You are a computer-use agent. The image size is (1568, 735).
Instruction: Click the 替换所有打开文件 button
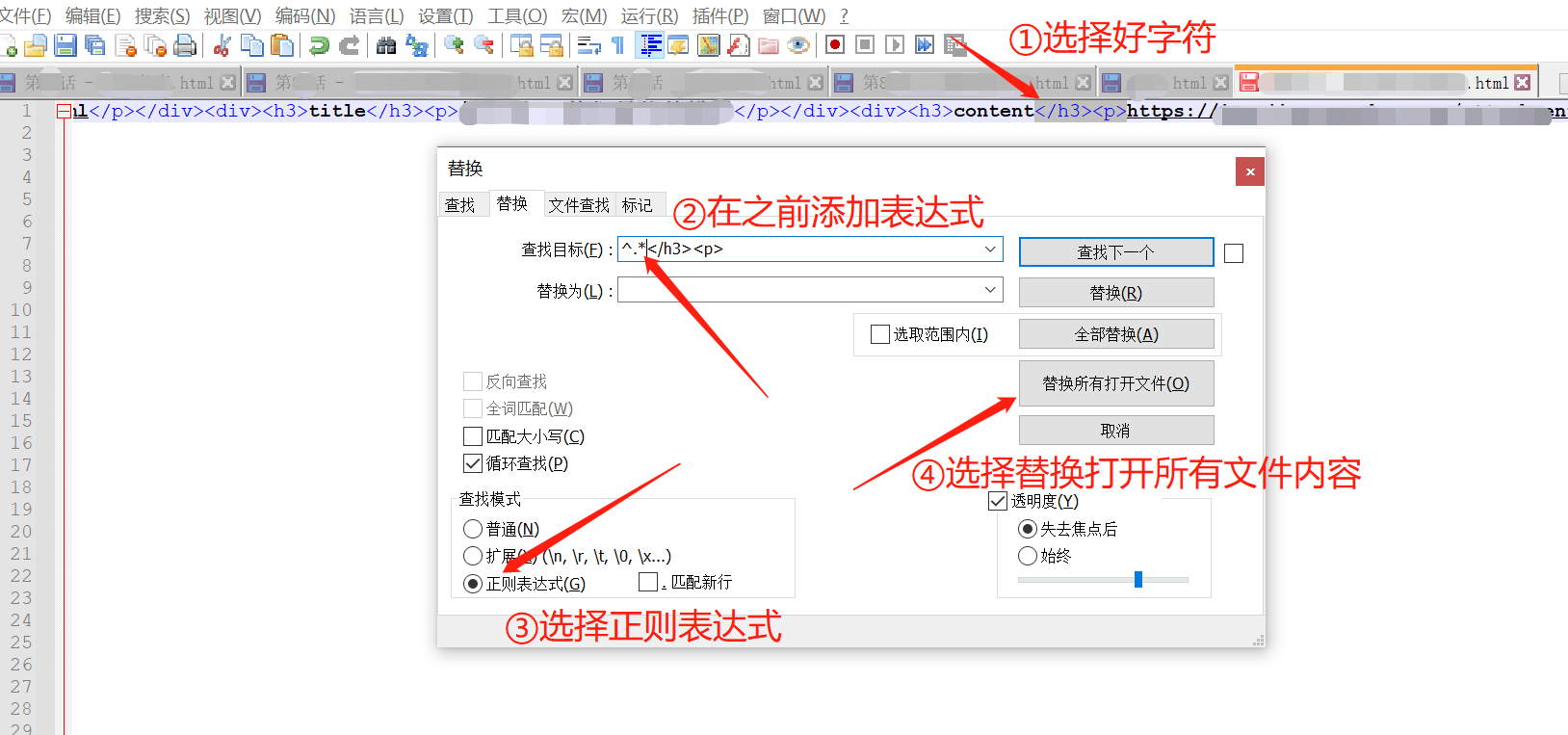(x=1115, y=383)
